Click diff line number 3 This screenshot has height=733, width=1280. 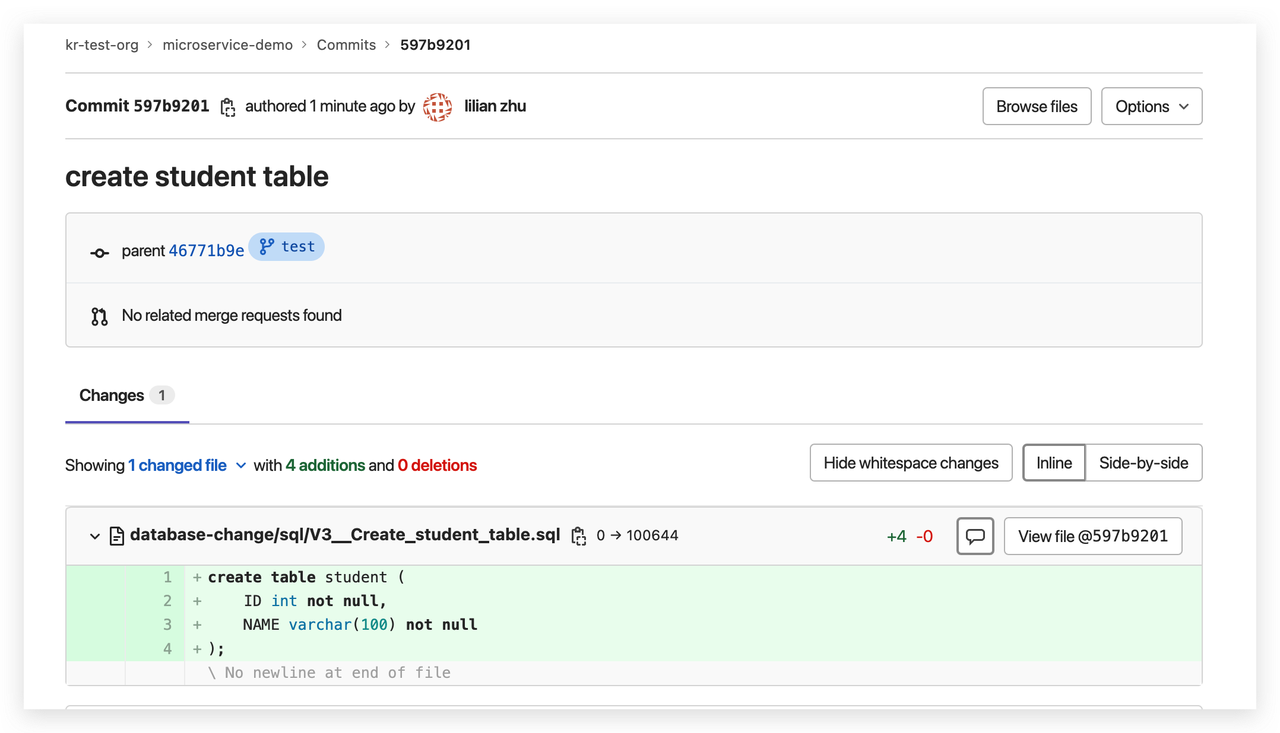pyautogui.click(x=167, y=625)
